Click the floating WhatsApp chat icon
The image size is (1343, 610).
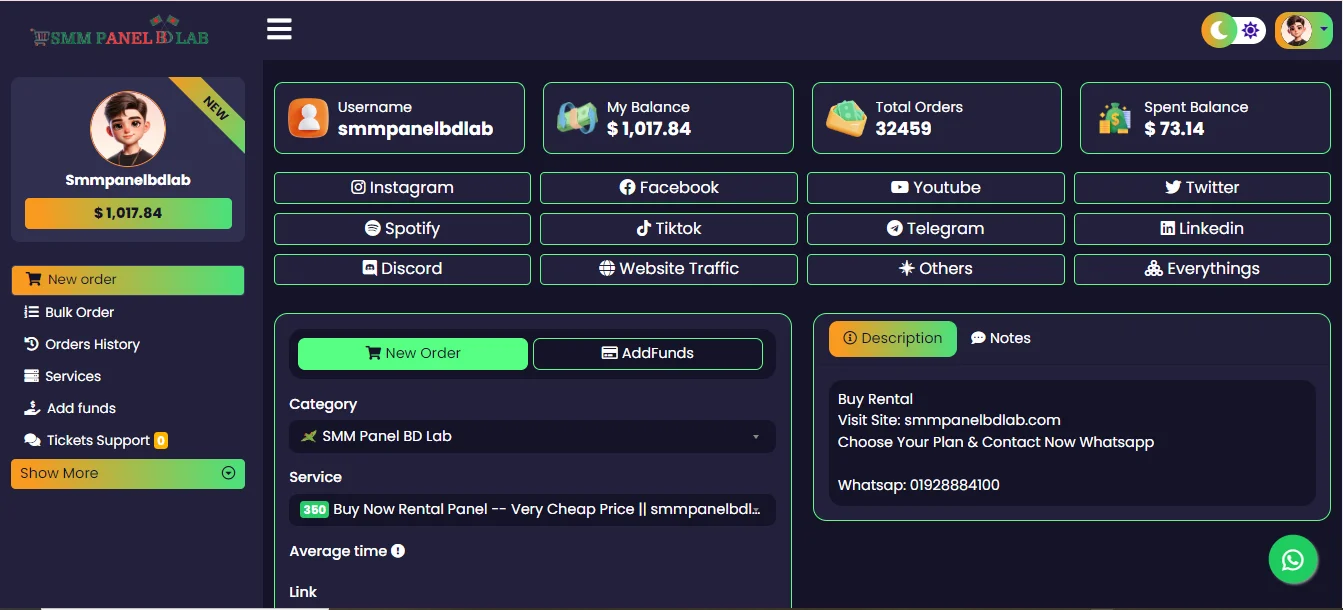[x=1293, y=560]
